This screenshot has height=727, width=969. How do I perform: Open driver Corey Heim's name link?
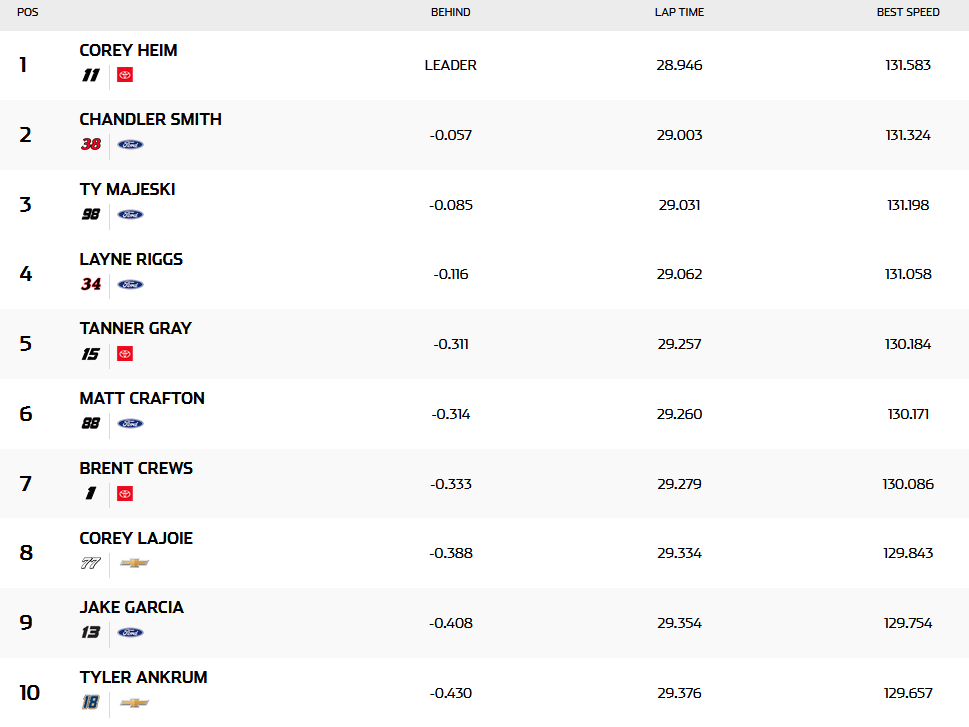(128, 50)
